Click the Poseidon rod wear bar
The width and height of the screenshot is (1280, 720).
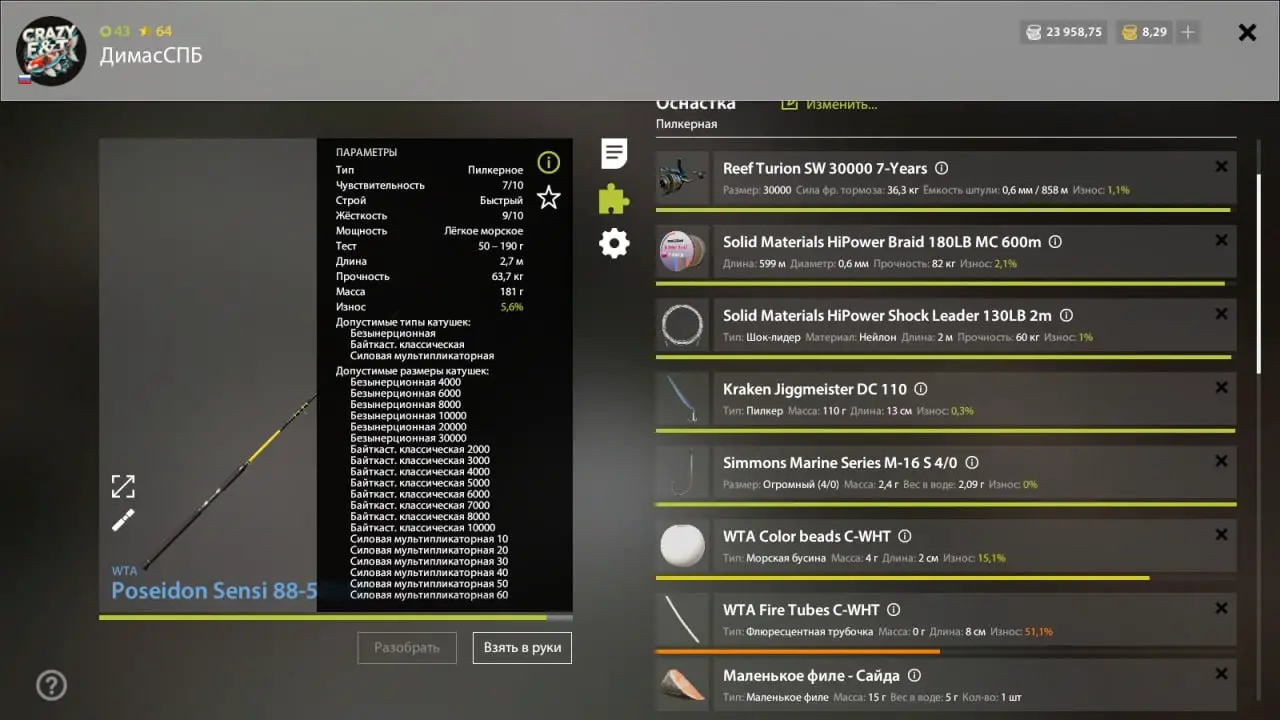click(335, 618)
